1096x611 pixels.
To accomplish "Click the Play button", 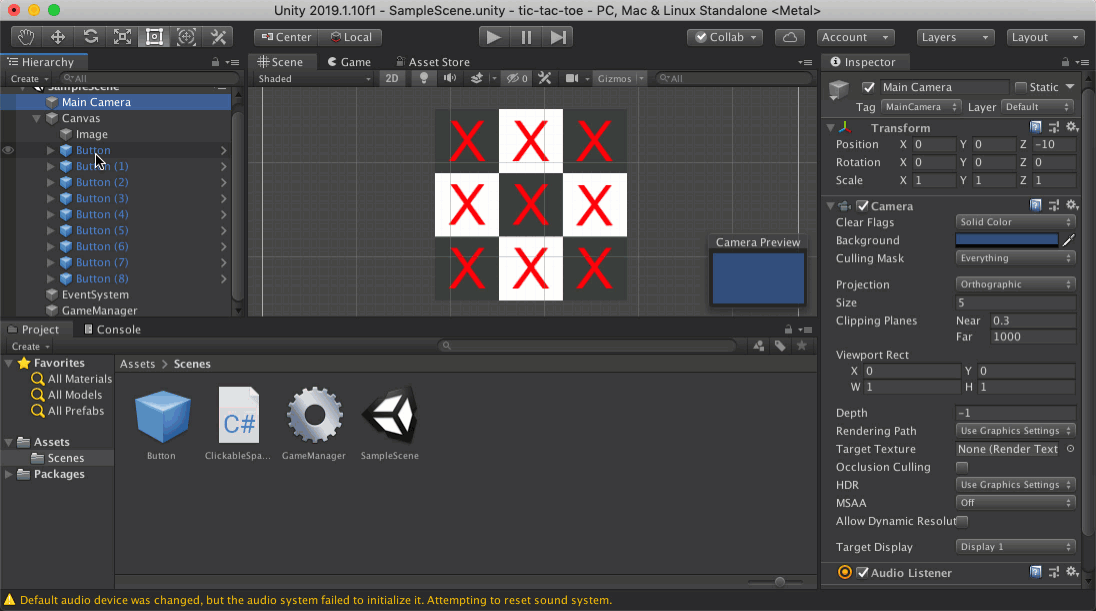I will tap(493, 37).
